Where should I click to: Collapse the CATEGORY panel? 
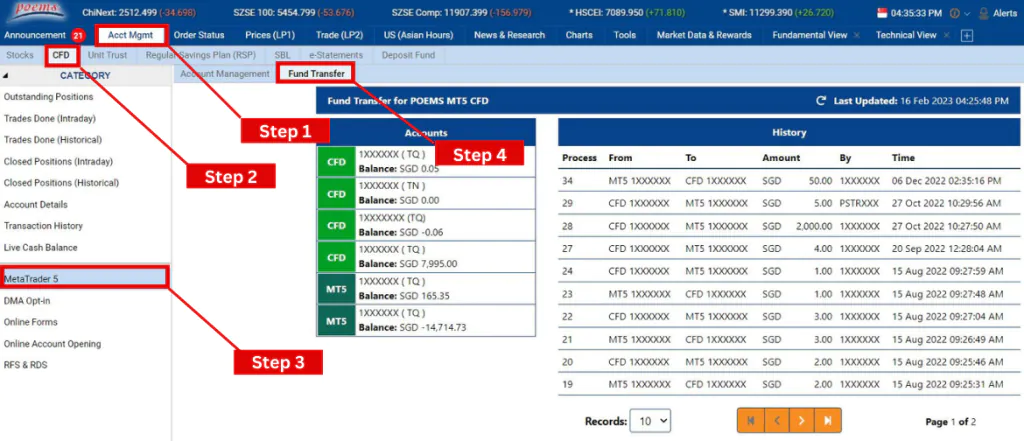[6, 75]
